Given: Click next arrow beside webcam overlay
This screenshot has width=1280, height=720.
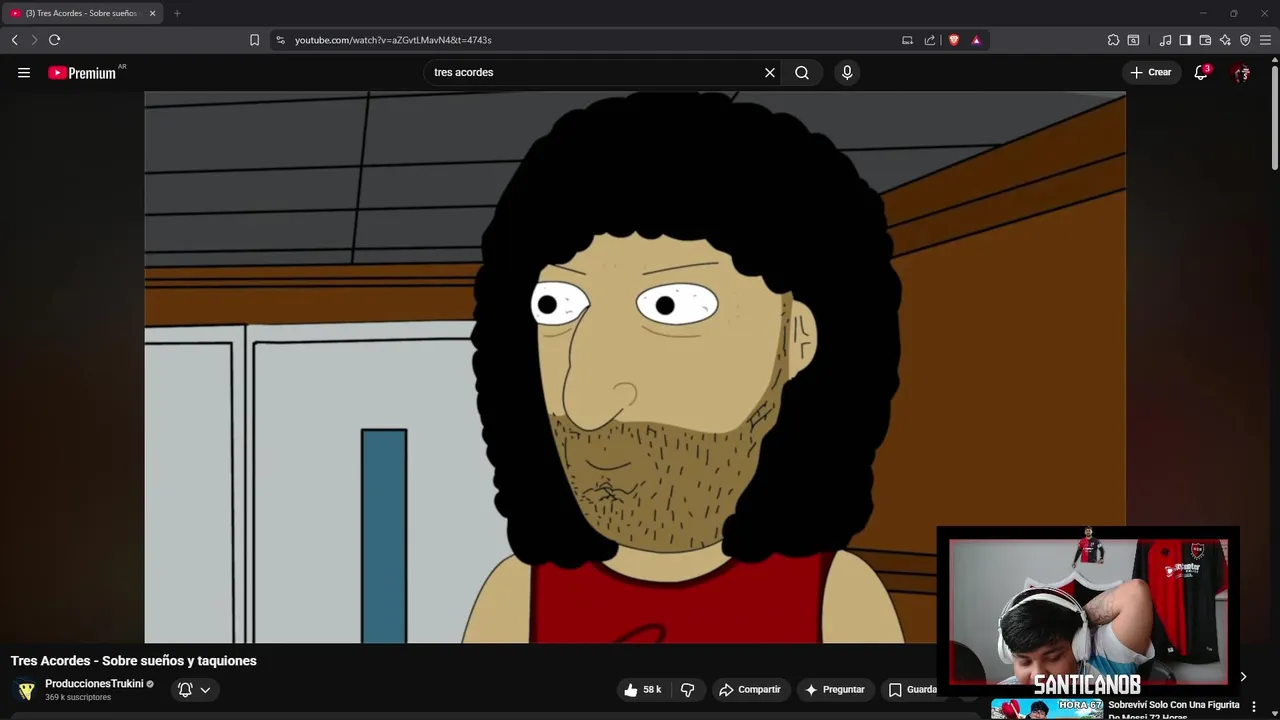Looking at the screenshot, I should point(1243,677).
